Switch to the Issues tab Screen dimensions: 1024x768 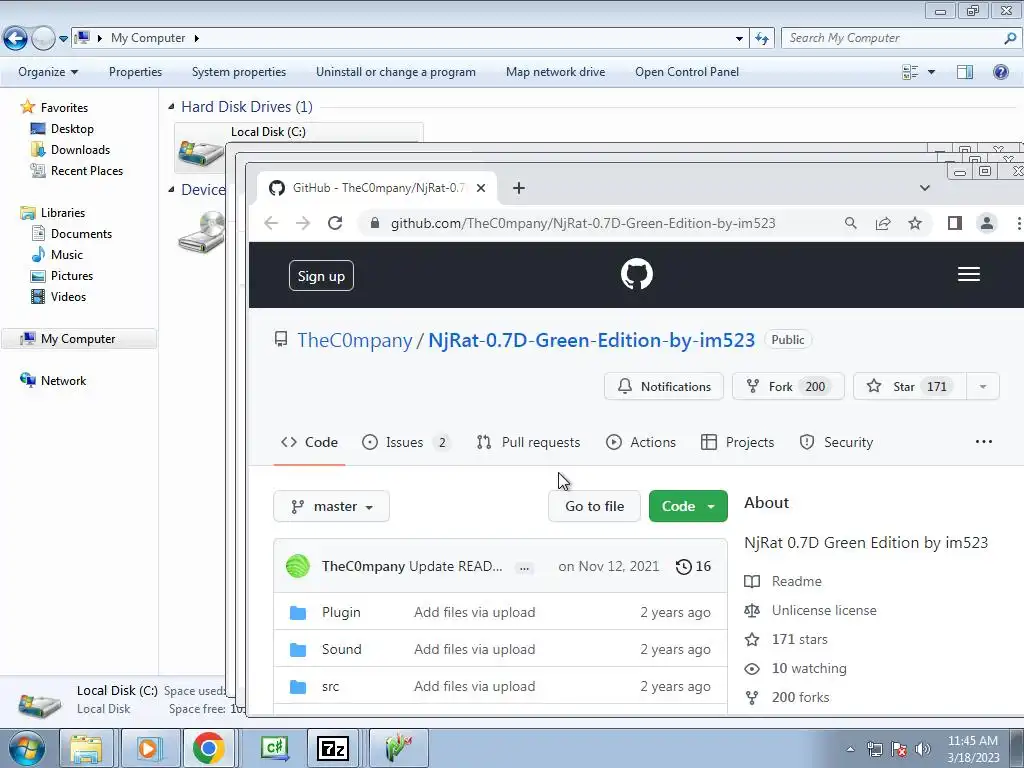(x=405, y=442)
